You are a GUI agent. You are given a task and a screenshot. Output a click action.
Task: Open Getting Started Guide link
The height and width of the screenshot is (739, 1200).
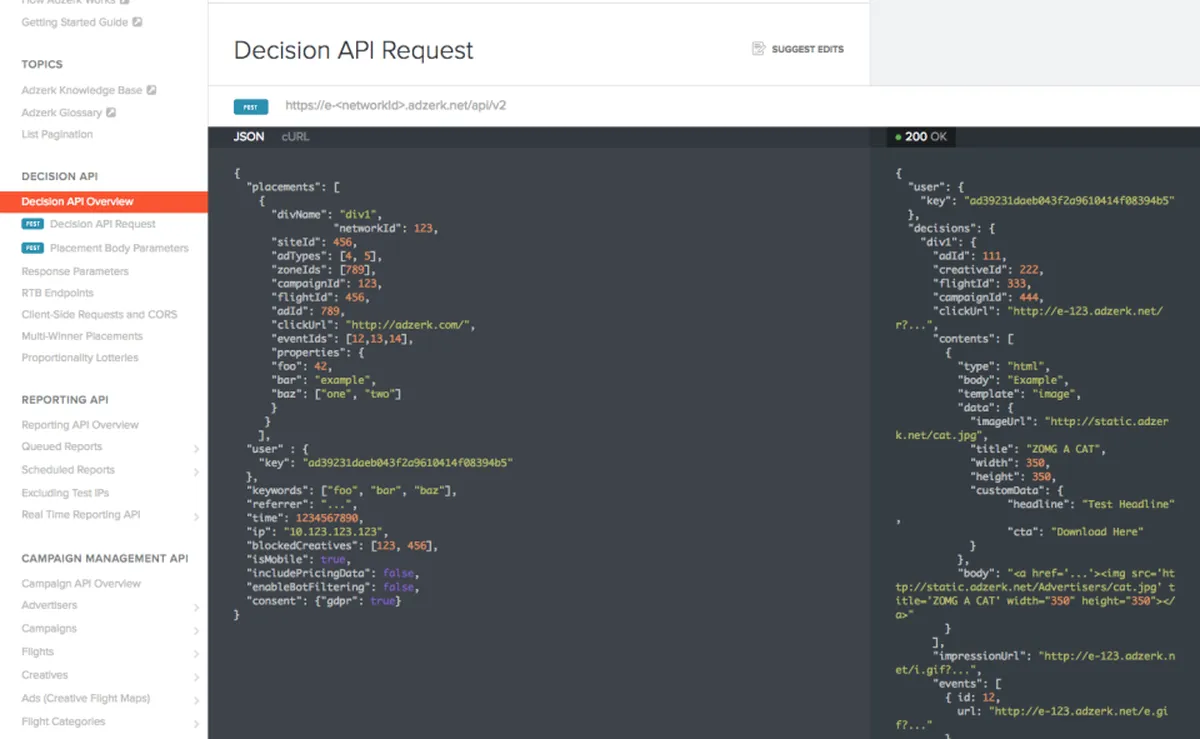pos(75,22)
